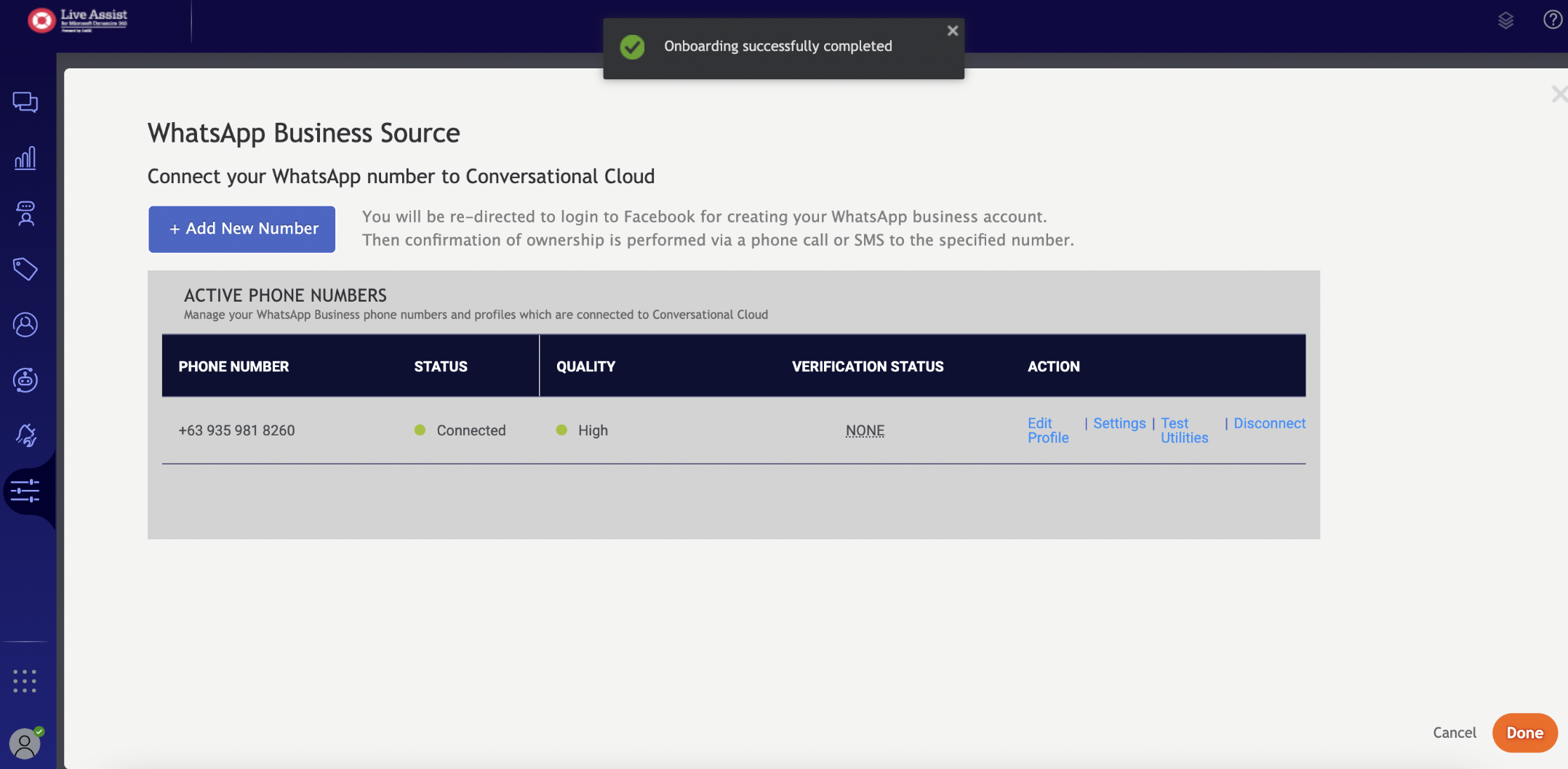
Task: Open the conversations chat icon in sidebar
Action: [x=25, y=102]
